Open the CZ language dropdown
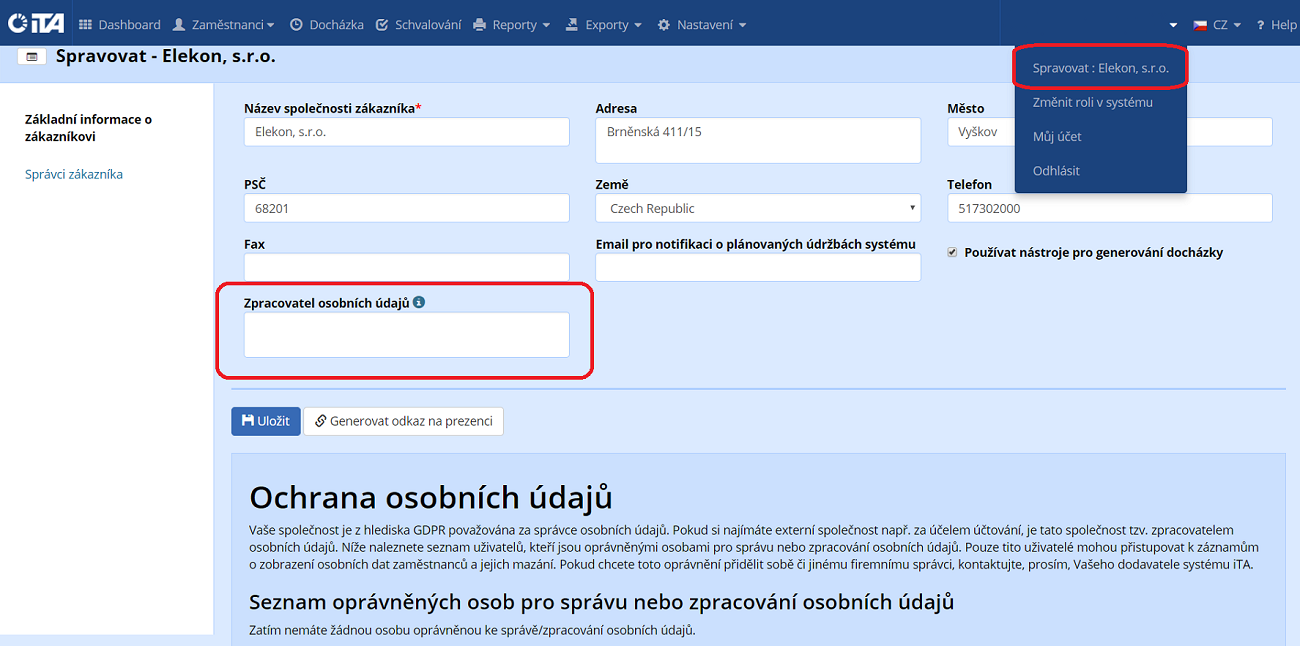 pos(1216,24)
